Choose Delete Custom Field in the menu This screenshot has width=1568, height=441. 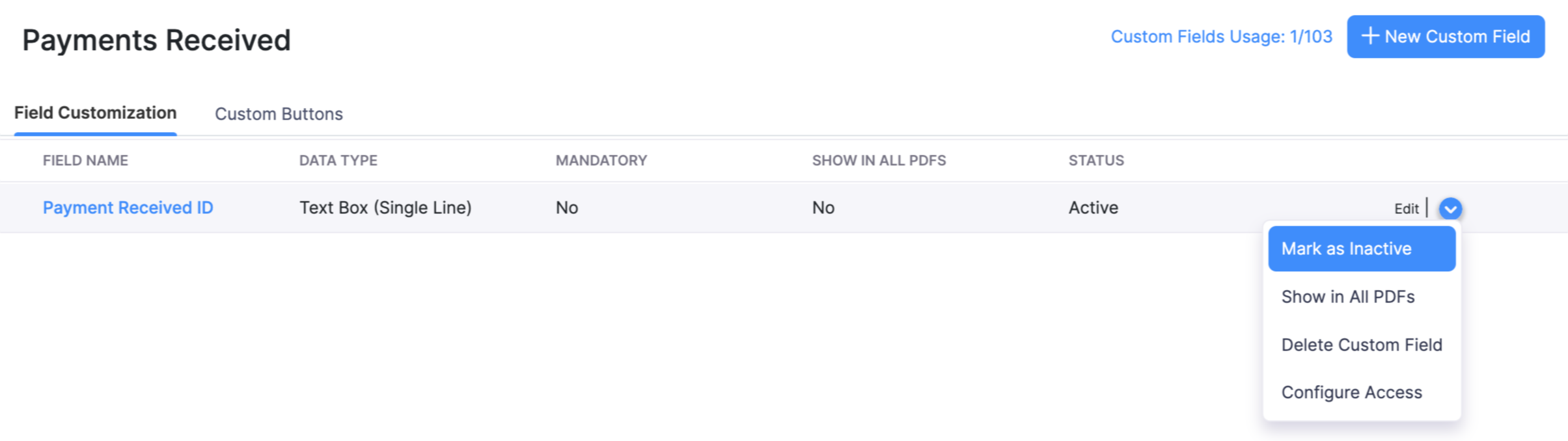1362,345
